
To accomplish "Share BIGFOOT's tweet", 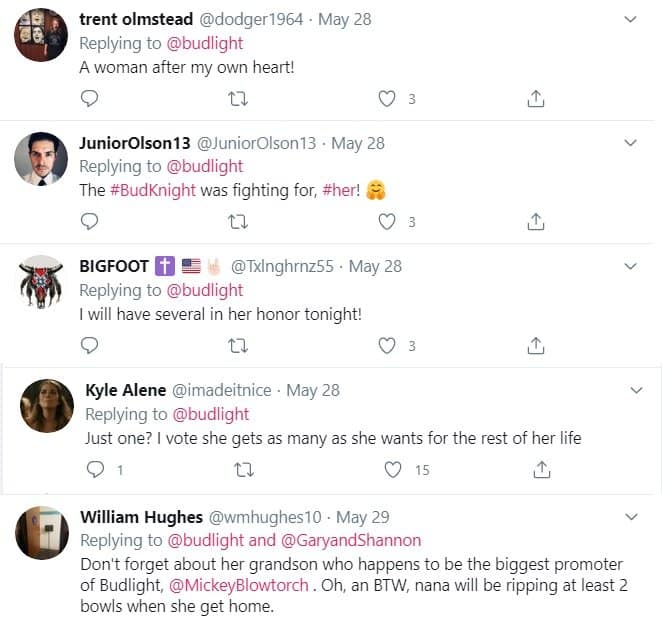I will (535, 345).
